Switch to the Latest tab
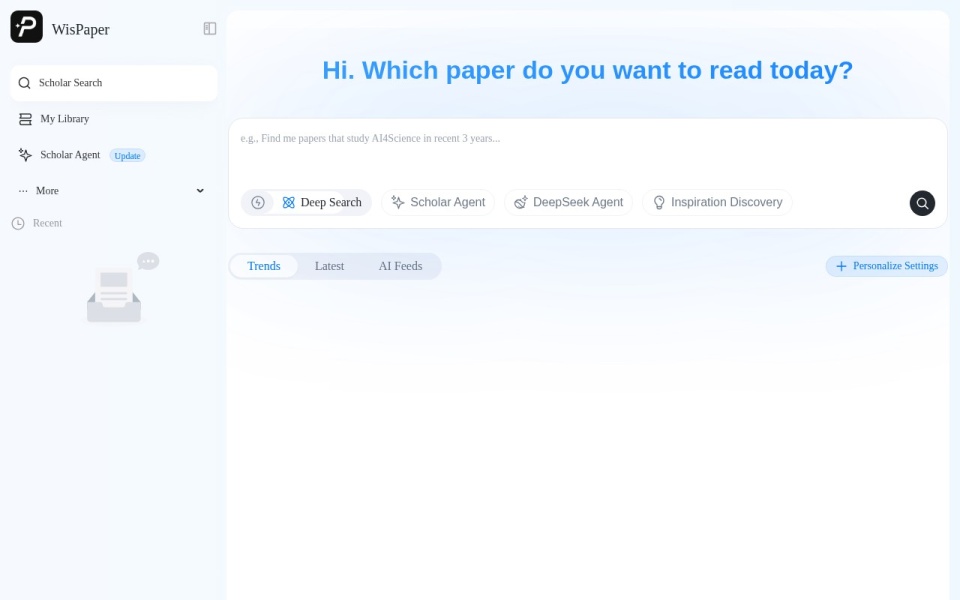Image resolution: width=960 pixels, height=600 pixels. [x=329, y=266]
